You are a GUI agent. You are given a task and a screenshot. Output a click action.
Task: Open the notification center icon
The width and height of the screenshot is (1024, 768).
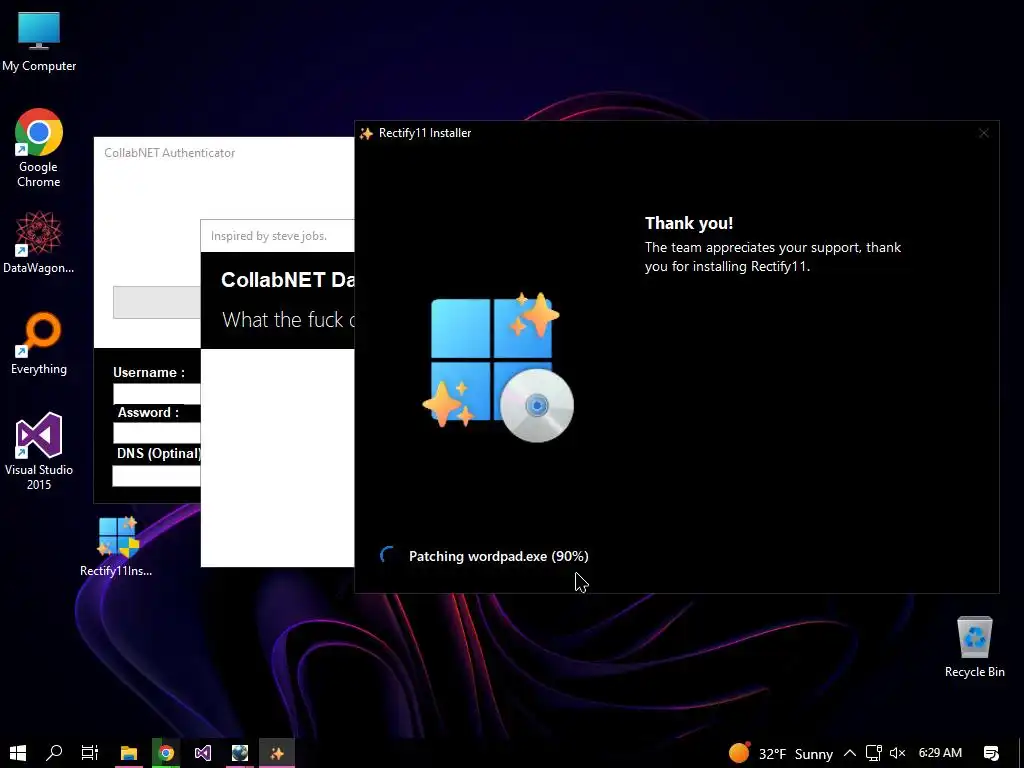[991, 754]
